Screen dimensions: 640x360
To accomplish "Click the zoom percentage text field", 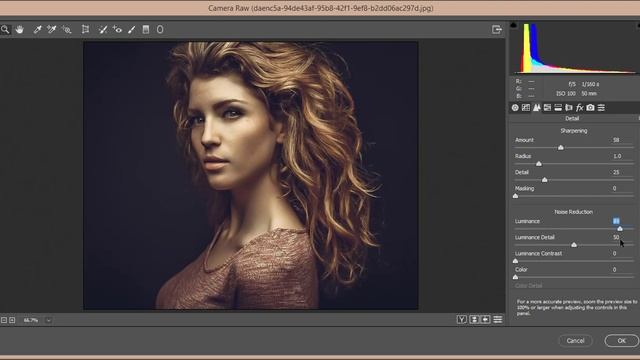I will click(x=31, y=320).
